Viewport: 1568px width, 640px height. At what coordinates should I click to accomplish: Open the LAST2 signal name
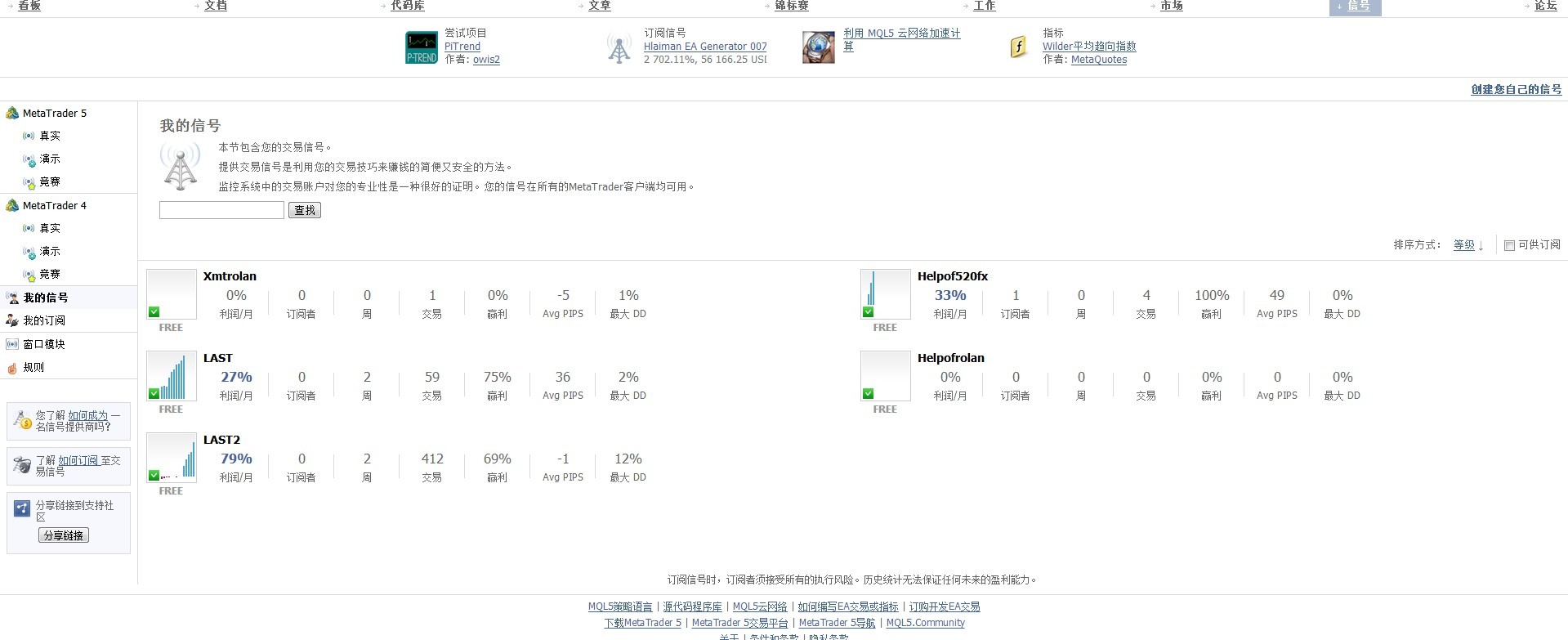pos(222,440)
